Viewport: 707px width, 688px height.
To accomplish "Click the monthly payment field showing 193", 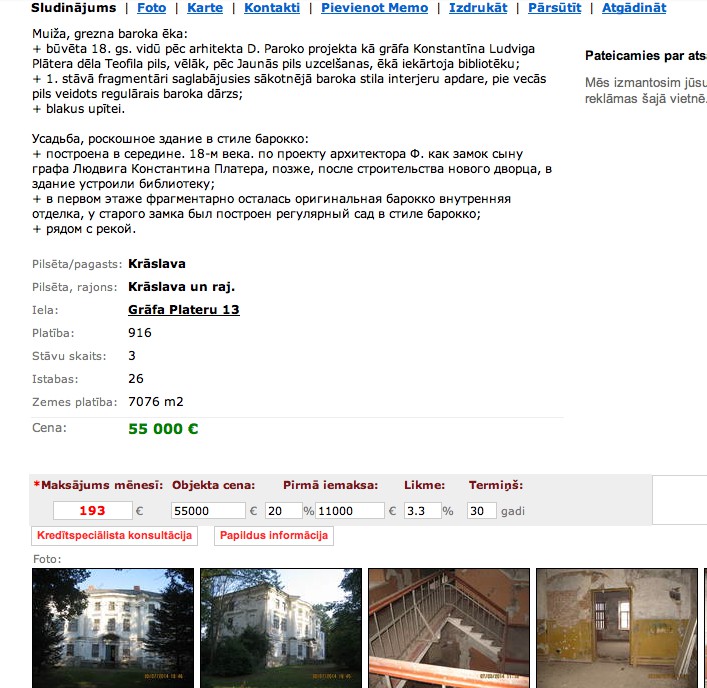I will (x=92, y=510).
